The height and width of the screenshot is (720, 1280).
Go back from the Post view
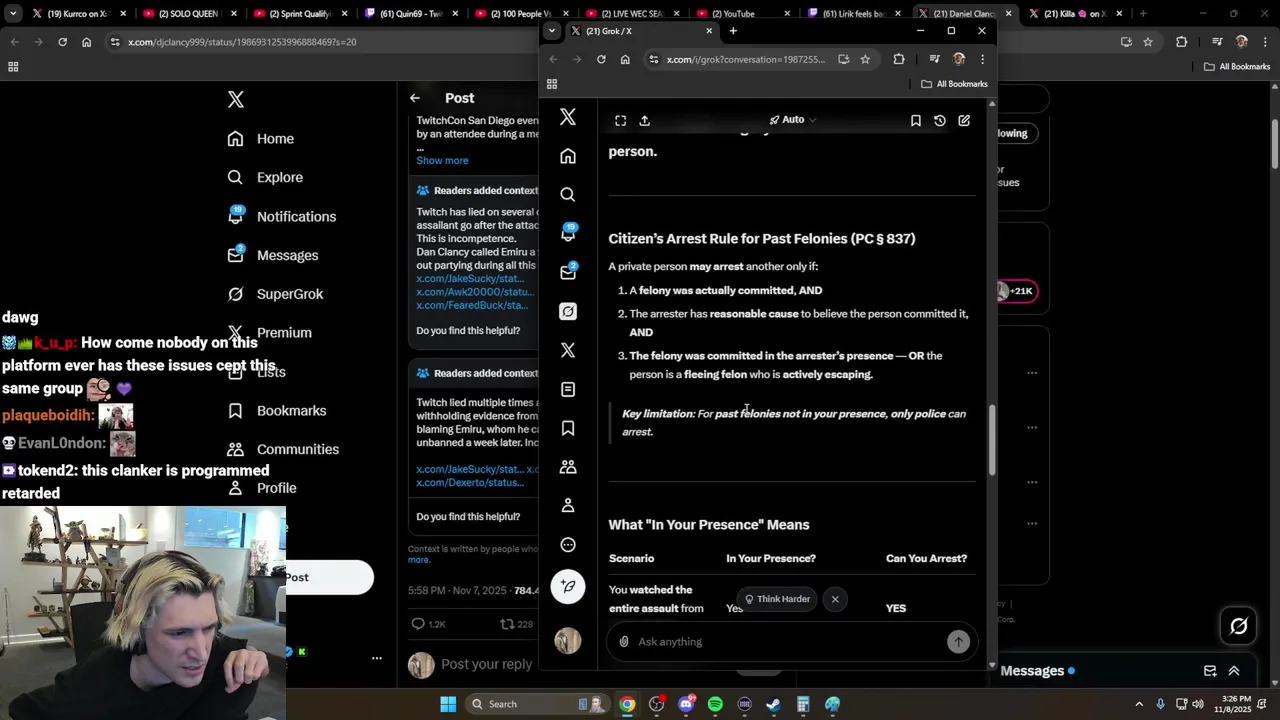(x=415, y=98)
